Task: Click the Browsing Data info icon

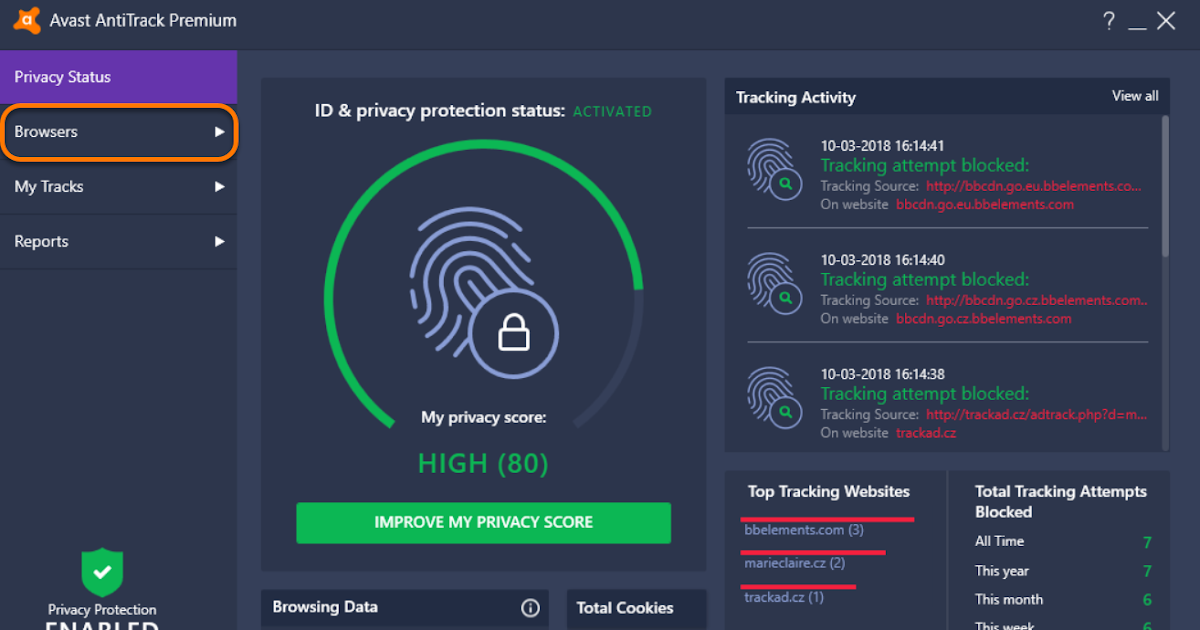Action: pyautogui.click(x=530, y=608)
